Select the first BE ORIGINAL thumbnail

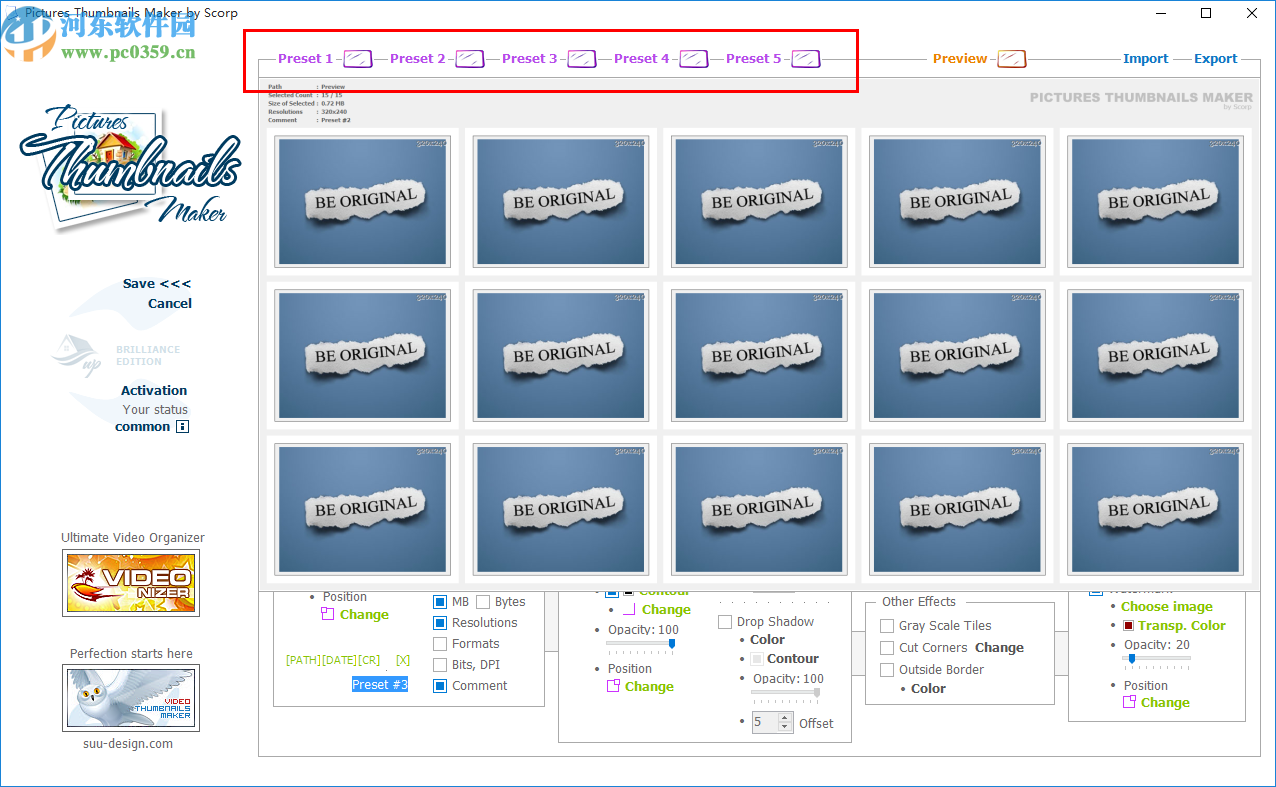coord(363,201)
